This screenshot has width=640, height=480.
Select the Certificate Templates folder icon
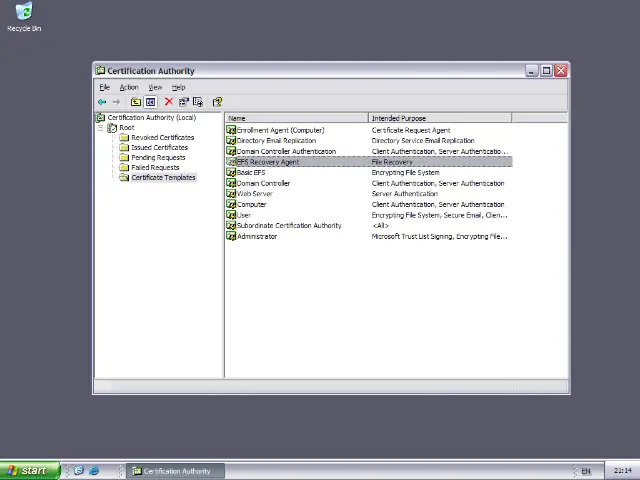pyautogui.click(x=124, y=178)
